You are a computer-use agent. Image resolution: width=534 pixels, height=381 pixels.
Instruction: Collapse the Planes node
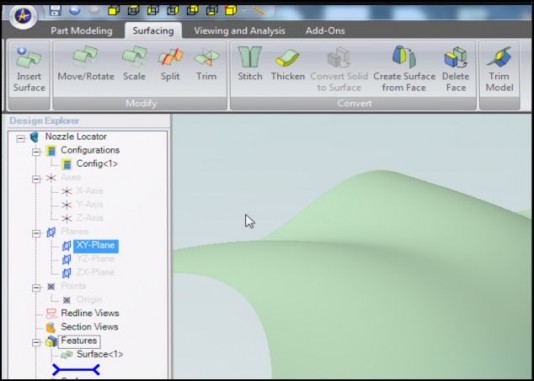(x=36, y=234)
